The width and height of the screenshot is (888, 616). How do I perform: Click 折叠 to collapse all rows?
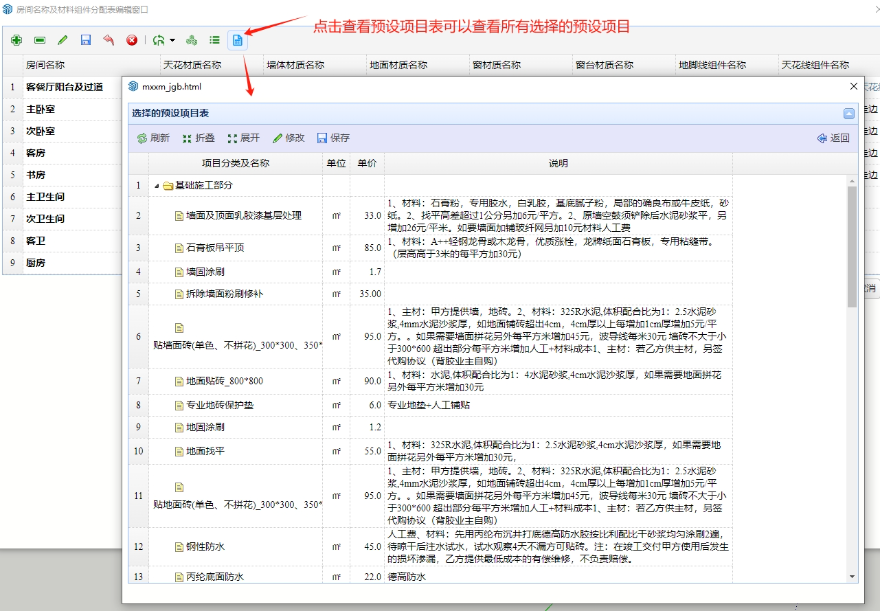click(x=198, y=138)
